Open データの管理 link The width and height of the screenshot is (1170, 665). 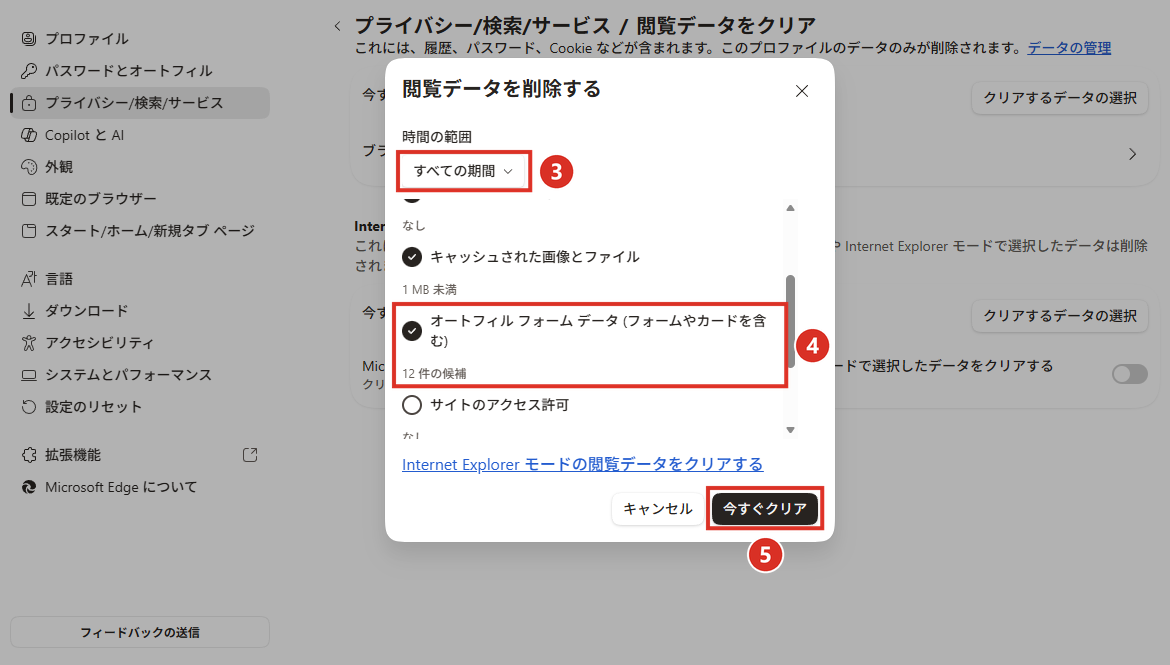click(1069, 48)
